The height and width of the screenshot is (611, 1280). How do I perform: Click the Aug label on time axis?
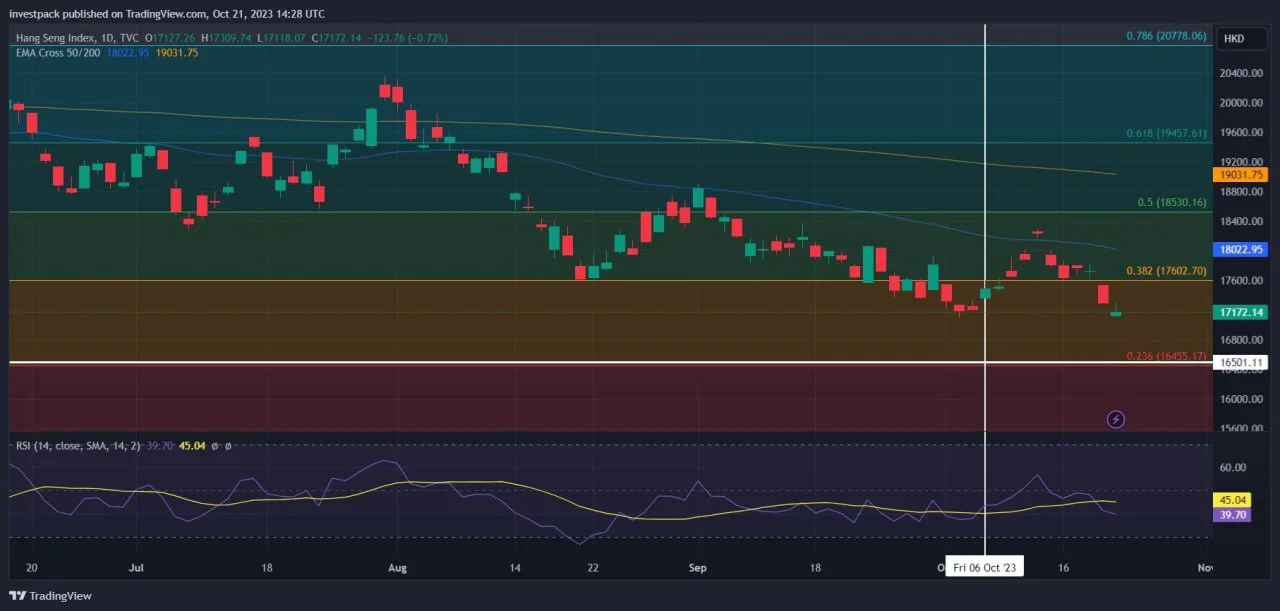coord(396,567)
